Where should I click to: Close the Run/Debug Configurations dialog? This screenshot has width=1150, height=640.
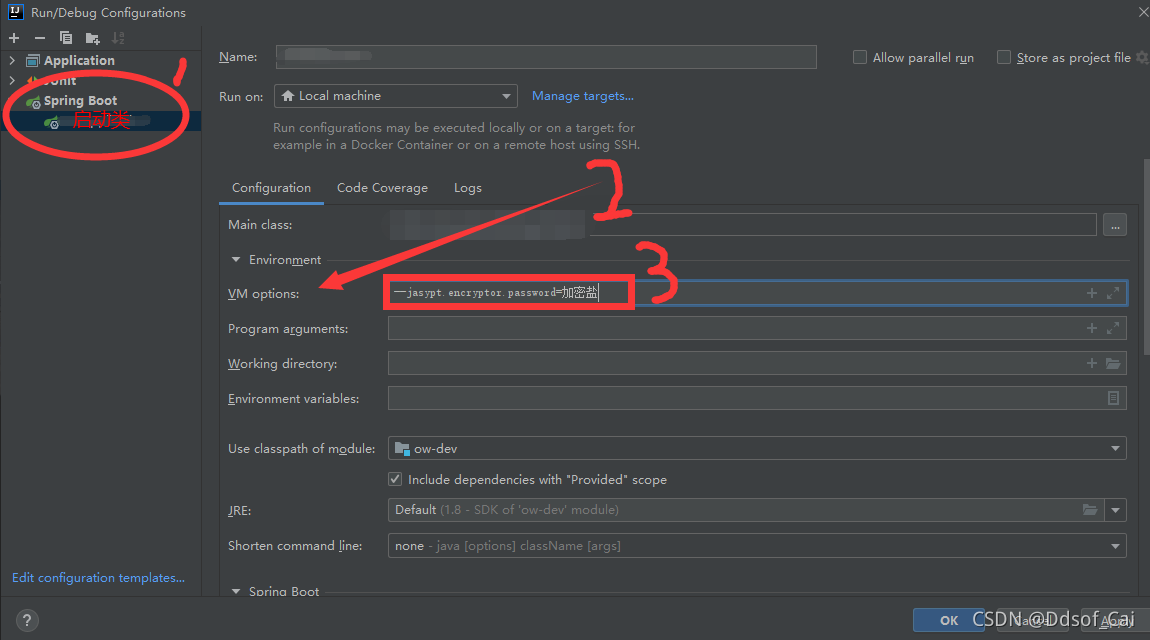click(x=1142, y=12)
